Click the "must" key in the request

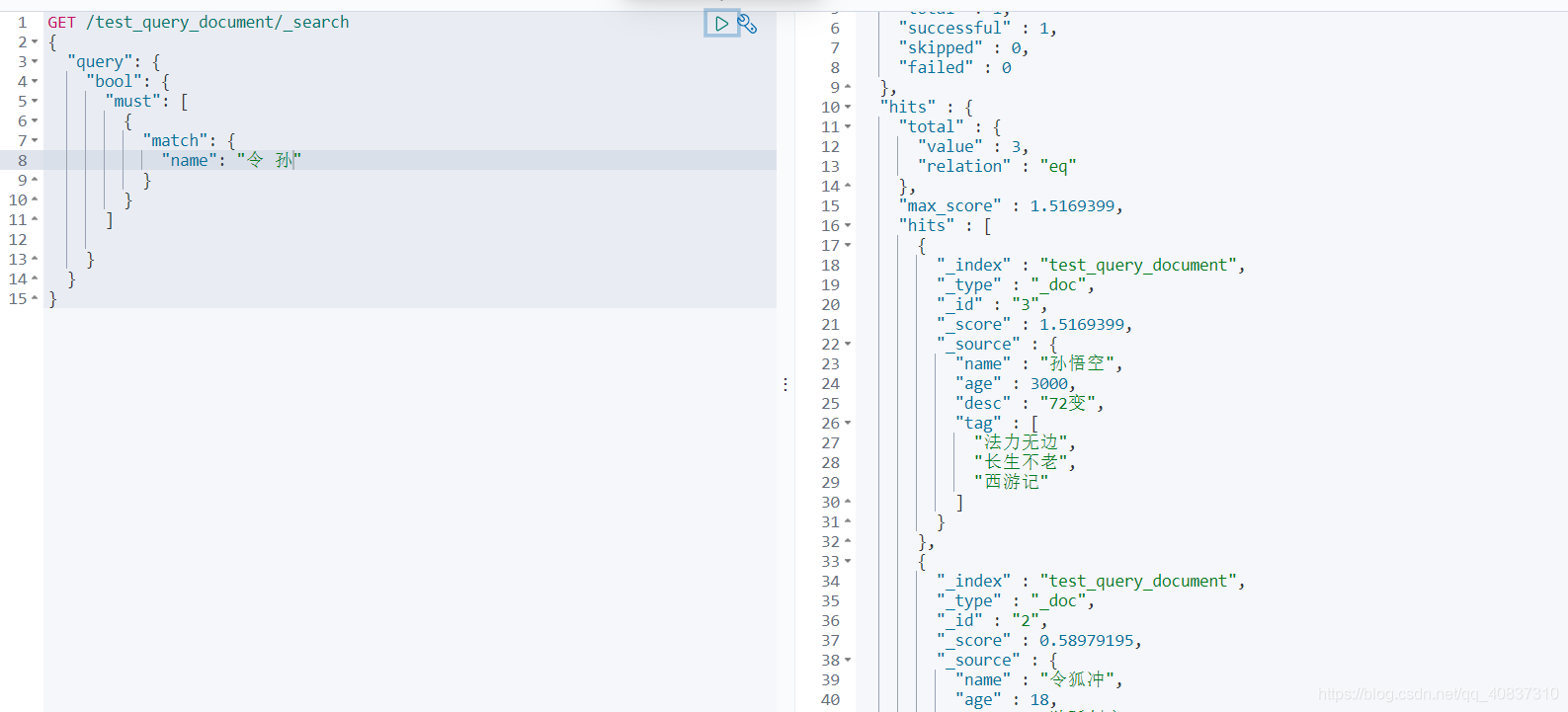pyautogui.click(x=132, y=101)
